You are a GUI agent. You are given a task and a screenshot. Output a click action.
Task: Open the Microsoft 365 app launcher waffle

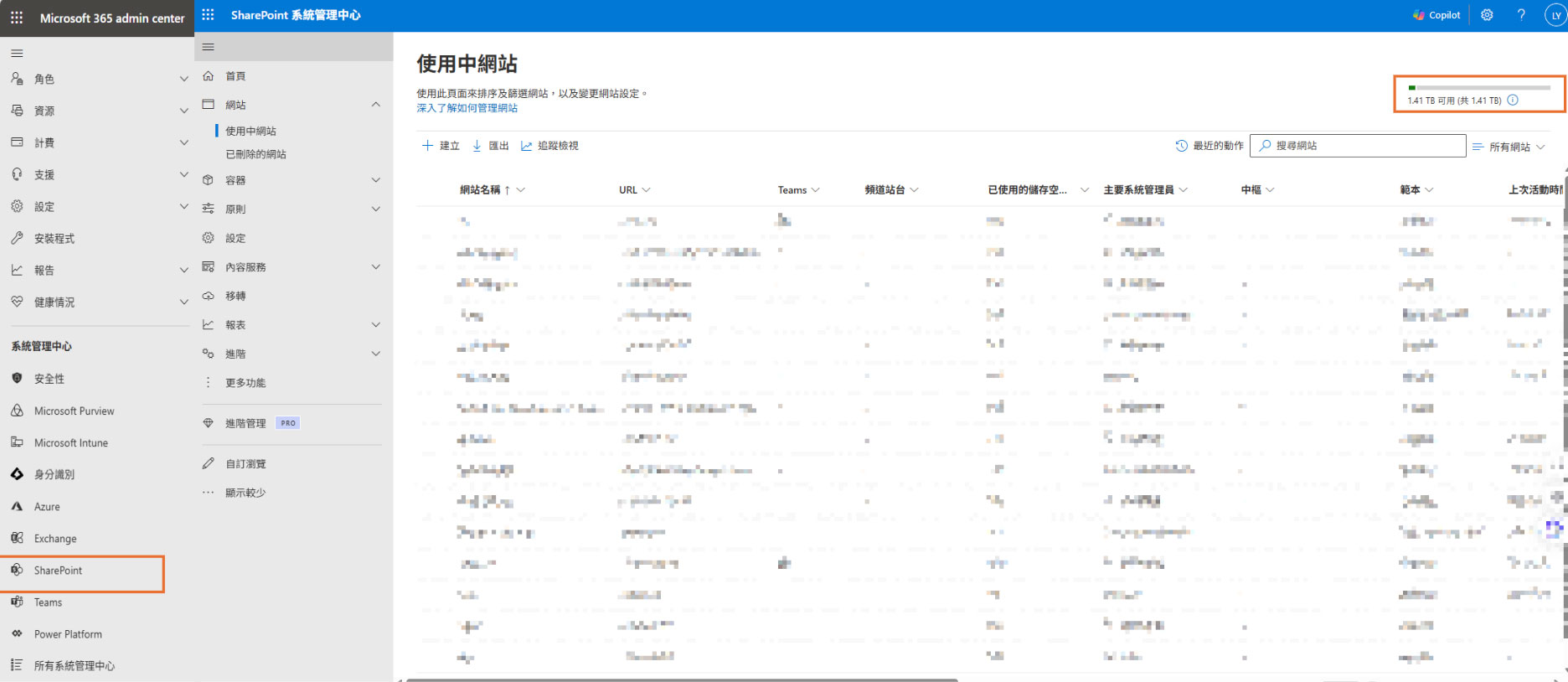(x=17, y=17)
